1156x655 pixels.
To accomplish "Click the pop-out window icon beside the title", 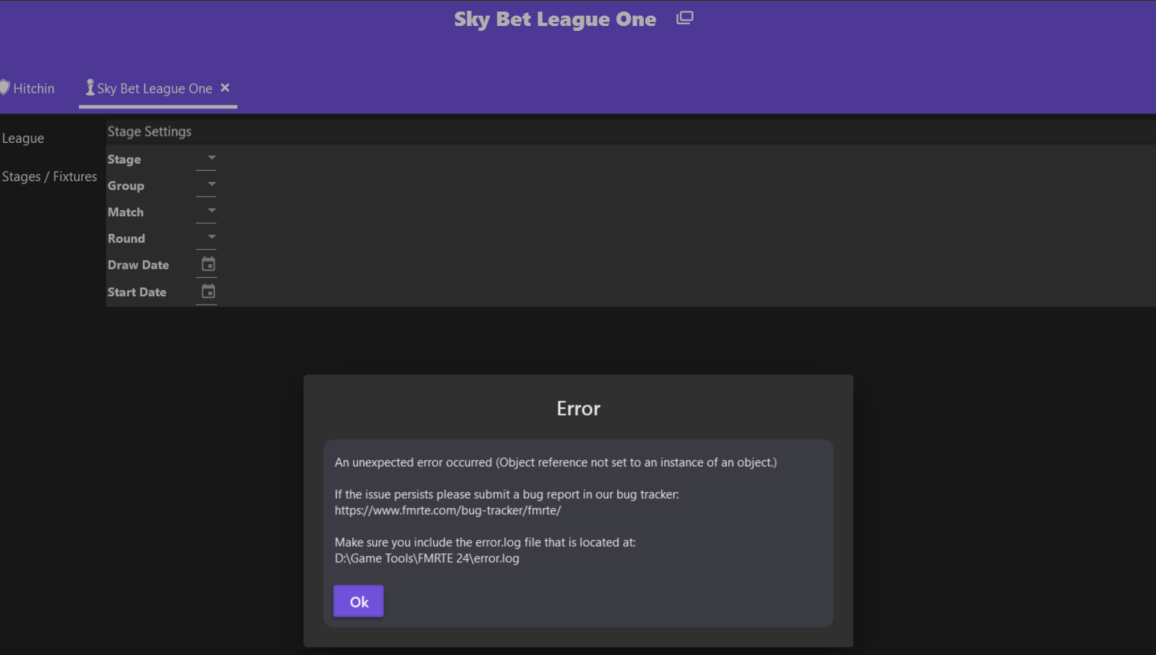I will (x=685, y=18).
